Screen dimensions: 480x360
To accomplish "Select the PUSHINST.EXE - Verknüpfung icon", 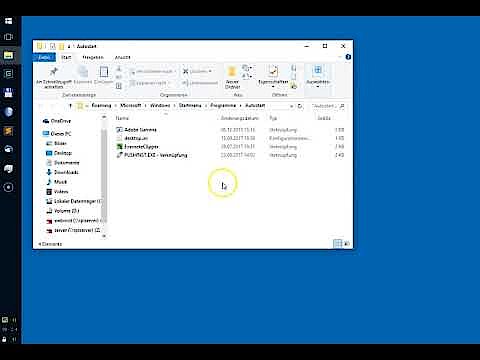I will coord(119,155).
